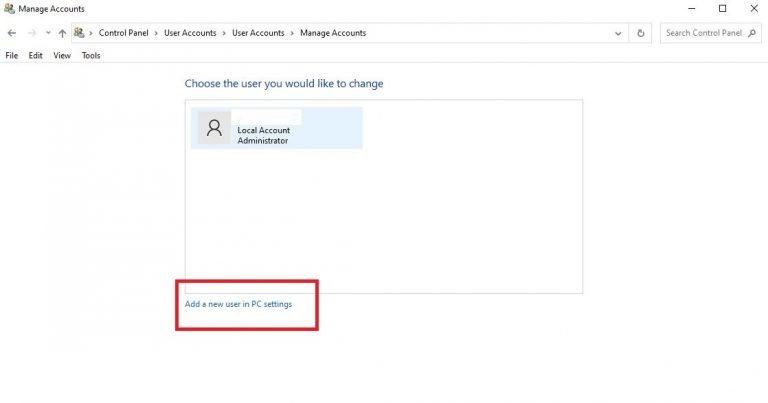Viewport: 768px width, 403px height.
Task: Click the Manage Accounts icon in the title bar
Action: click(9, 9)
